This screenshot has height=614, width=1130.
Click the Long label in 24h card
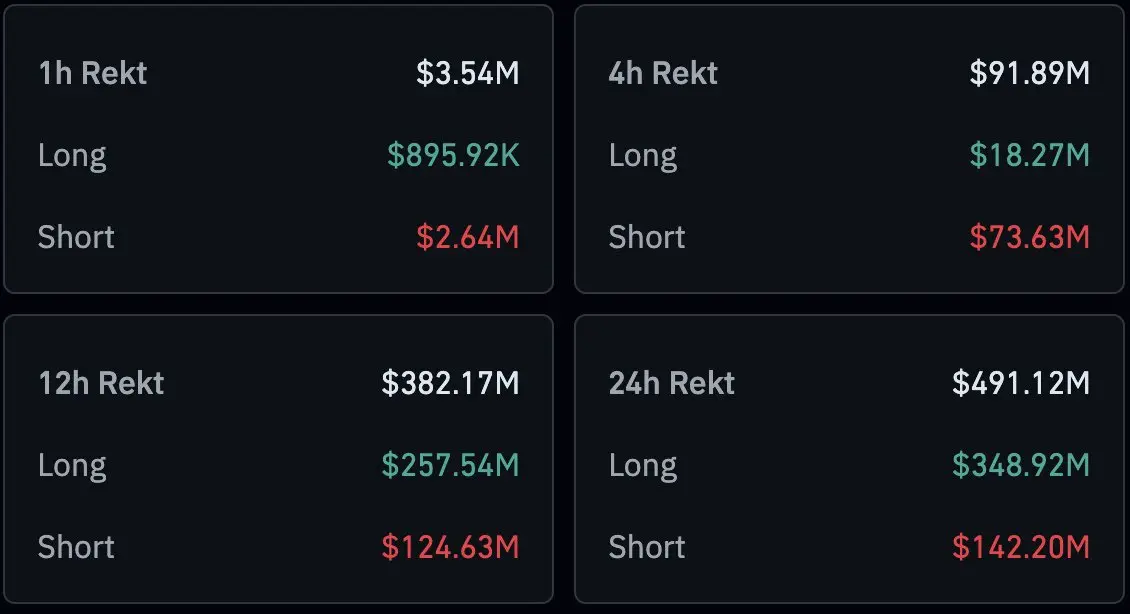pyautogui.click(x=643, y=467)
